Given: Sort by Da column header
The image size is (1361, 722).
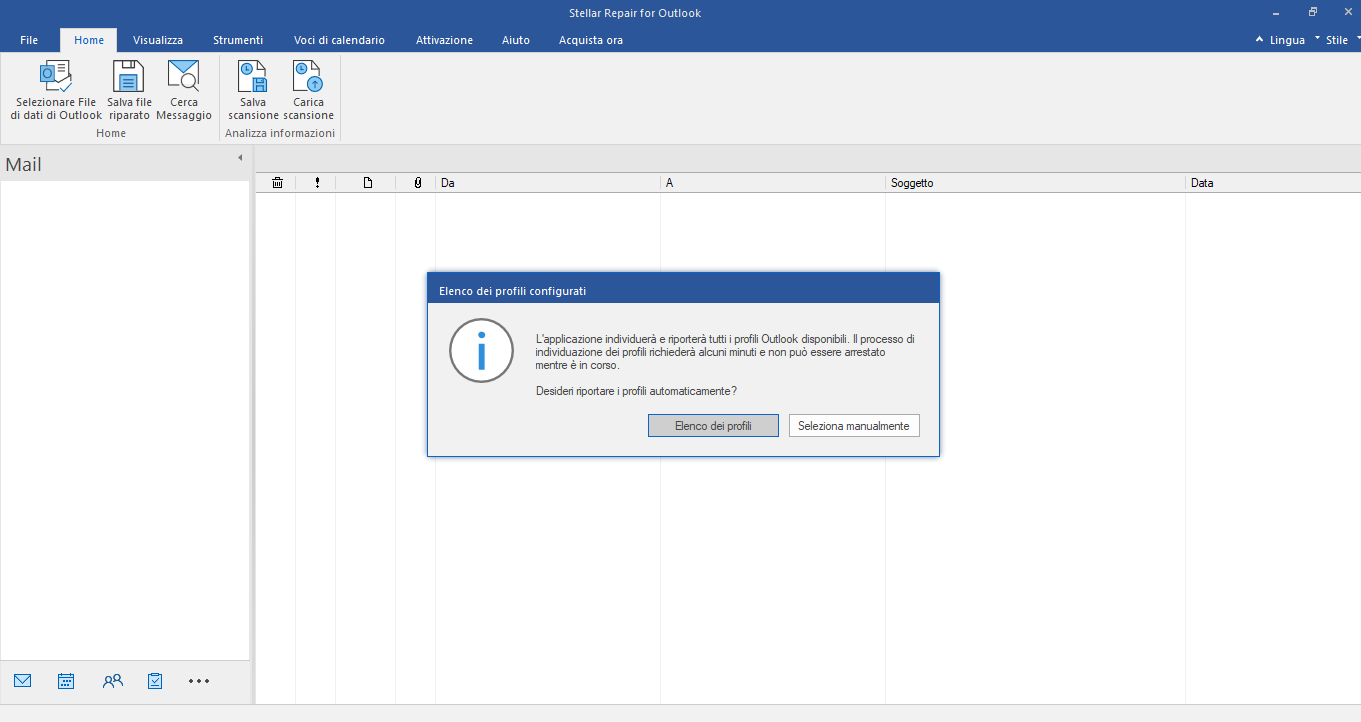Looking at the screenshot, I should [x=548, y=183].
